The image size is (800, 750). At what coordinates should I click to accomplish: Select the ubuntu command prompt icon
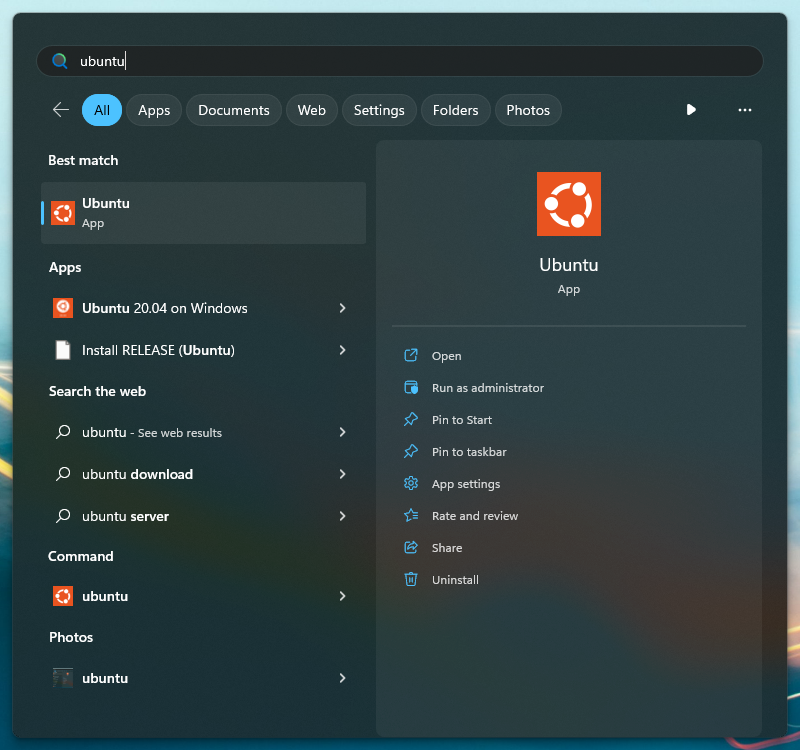pos(63,596)
